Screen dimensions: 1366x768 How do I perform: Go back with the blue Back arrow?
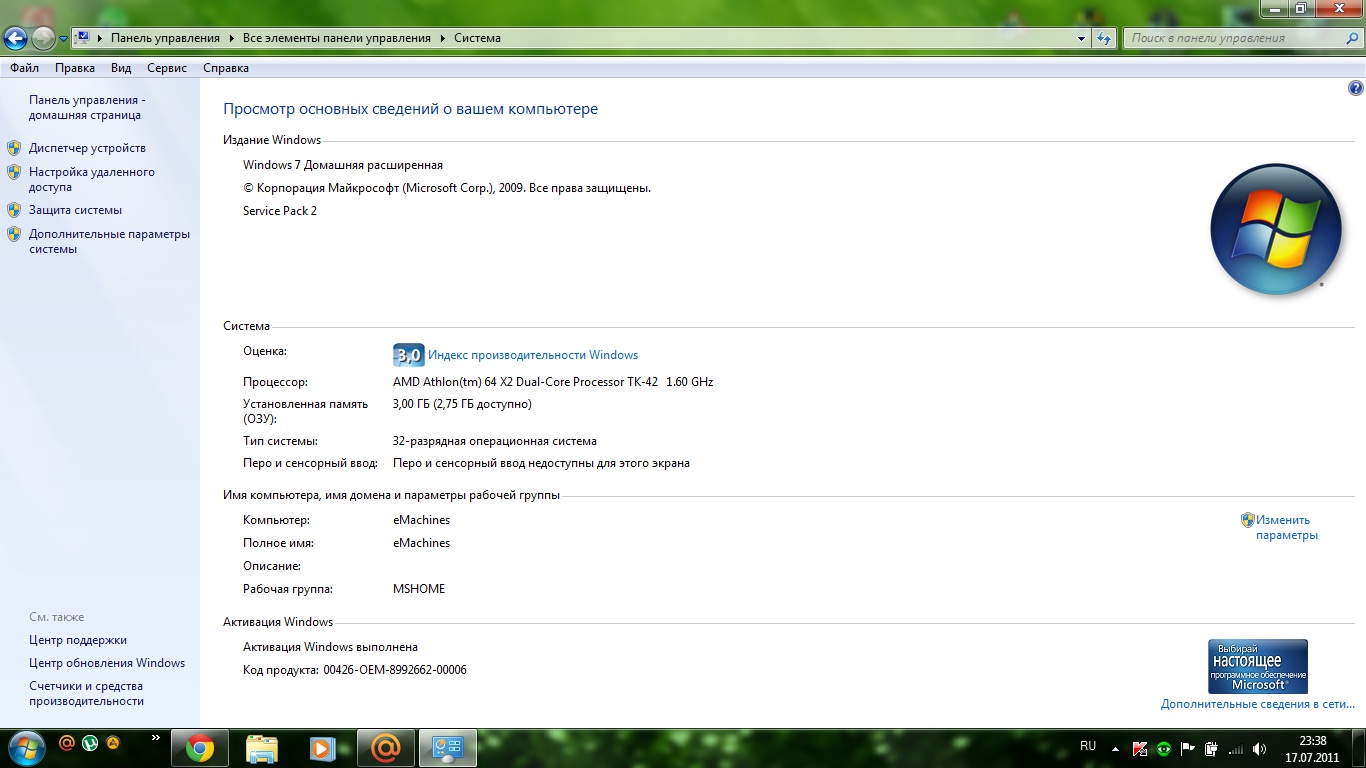(x=15, y=39)
